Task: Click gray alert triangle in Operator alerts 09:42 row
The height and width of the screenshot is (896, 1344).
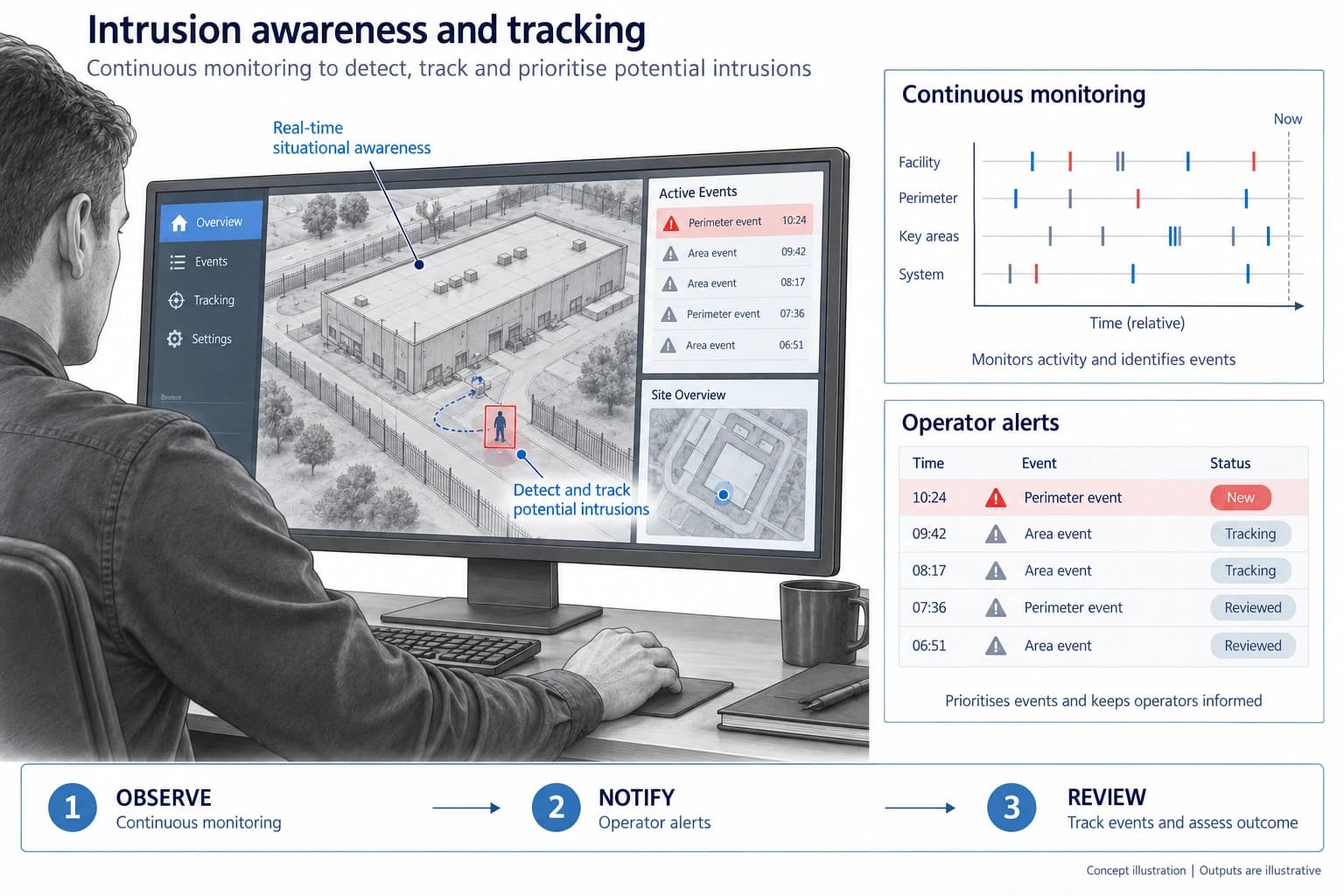Action: click(996, 535)
